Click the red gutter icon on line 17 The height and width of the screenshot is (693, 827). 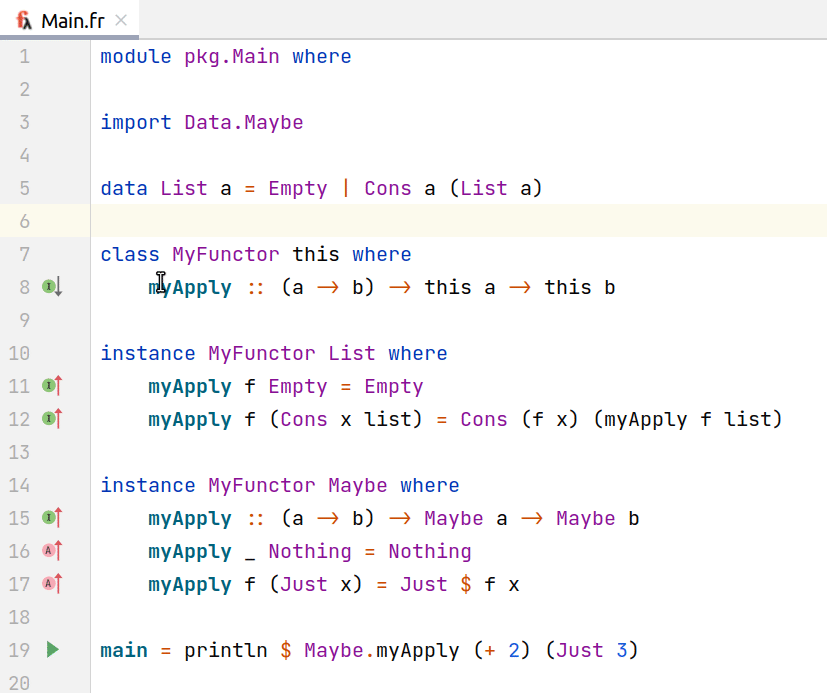(52, 583)
